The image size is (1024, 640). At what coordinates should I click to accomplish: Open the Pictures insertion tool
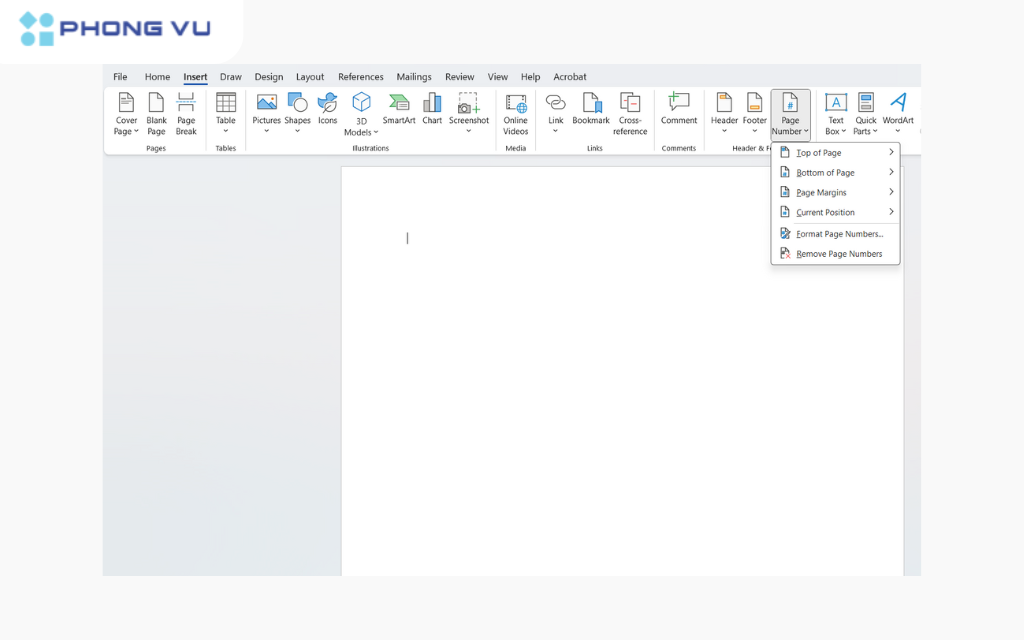[266, 110]
